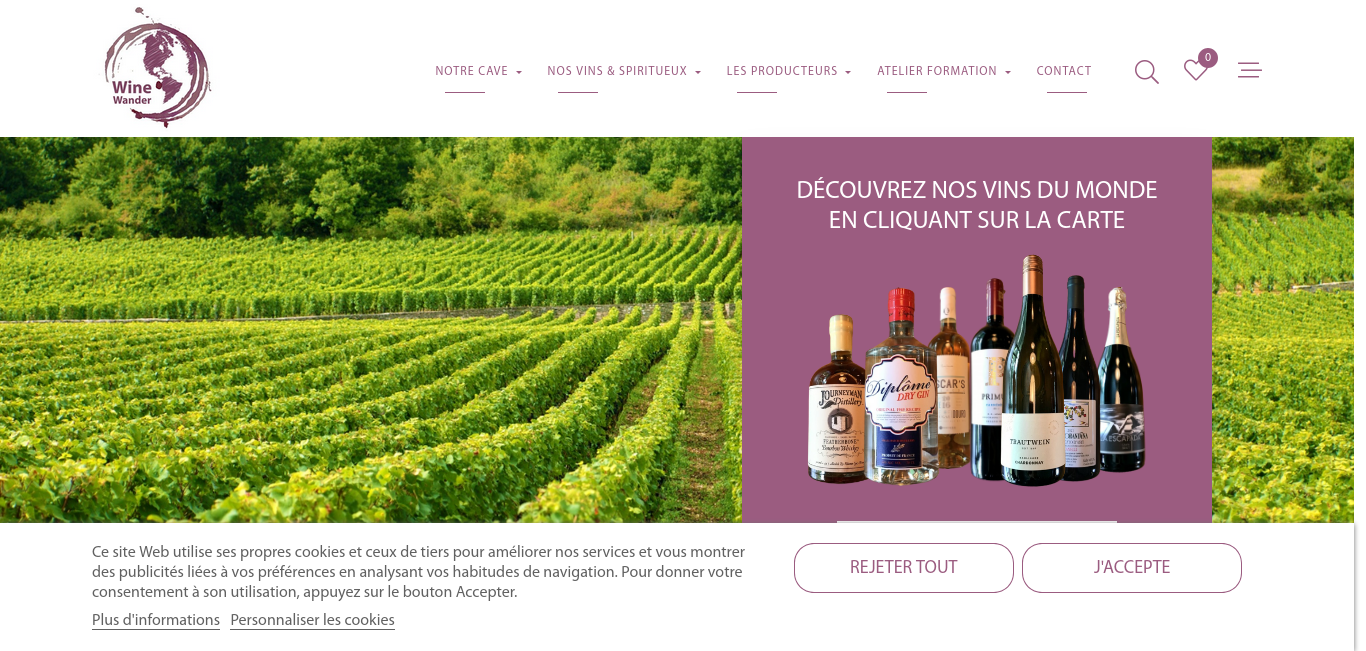Expand the Notre Cave dropdown arrow
The width and height of the screenshot is (1366, 651).
519,72
